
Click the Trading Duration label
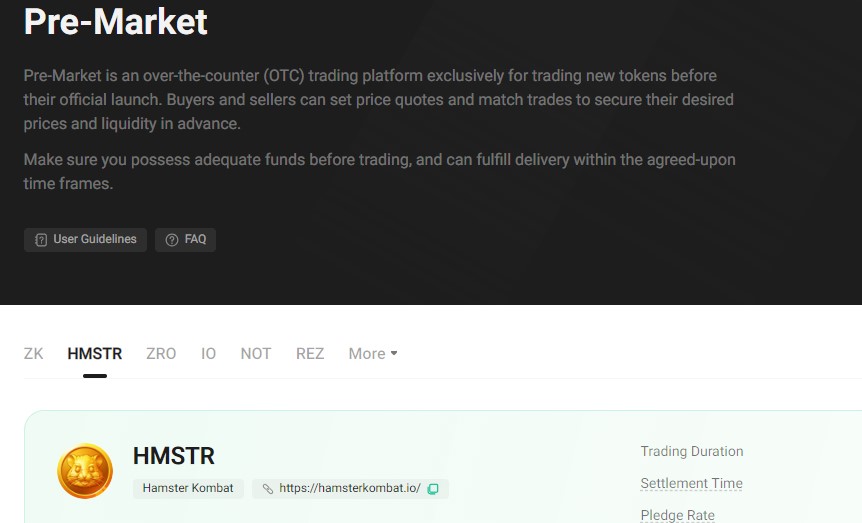tap(692, 452)
